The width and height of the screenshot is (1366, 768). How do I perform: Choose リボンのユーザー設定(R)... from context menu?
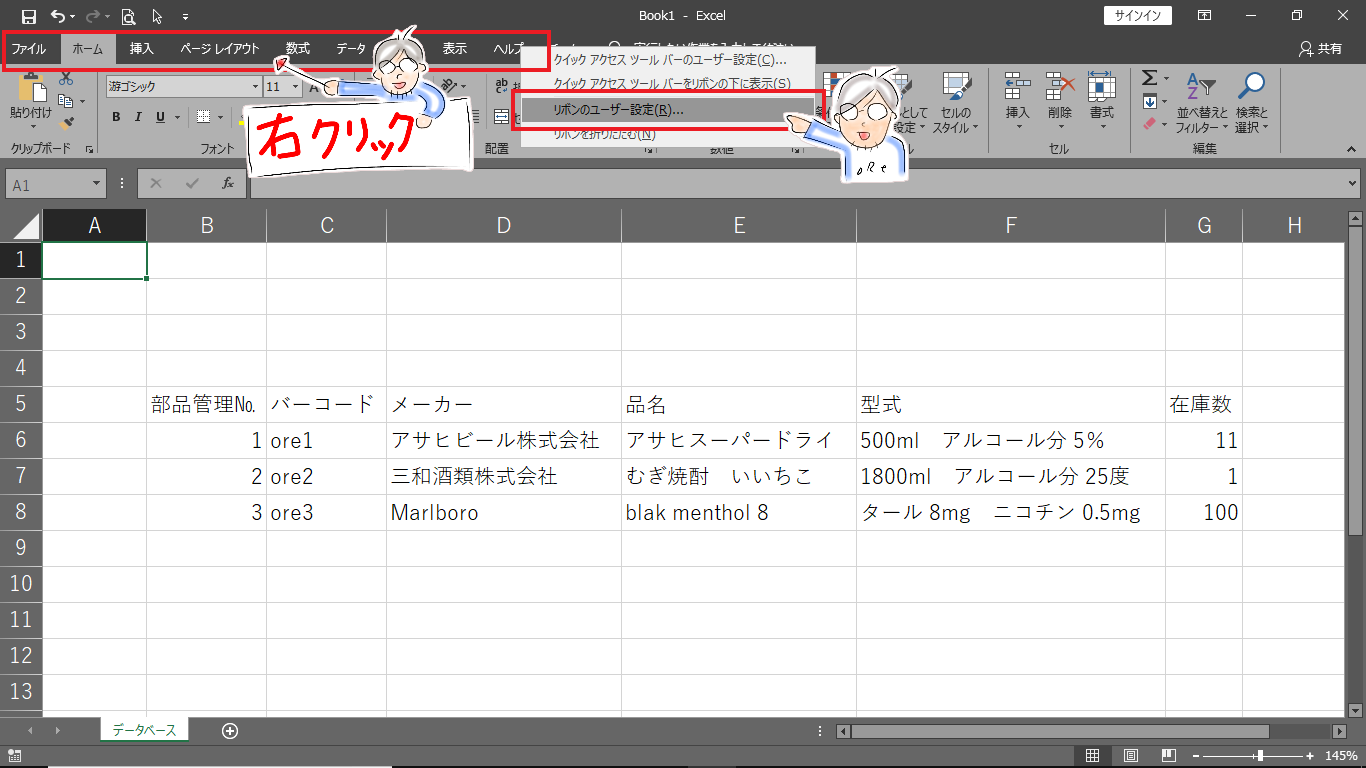pos(668,109)
